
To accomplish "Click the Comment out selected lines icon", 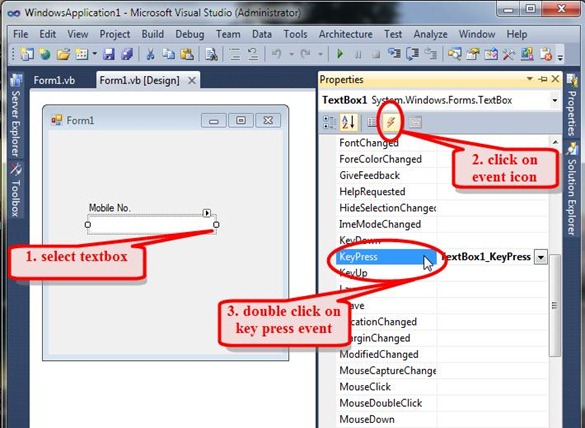I will click(235, 54).
